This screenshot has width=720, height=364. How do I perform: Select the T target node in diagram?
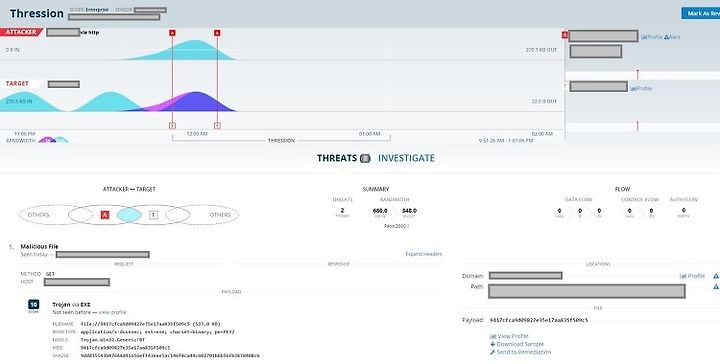point(153,214)
